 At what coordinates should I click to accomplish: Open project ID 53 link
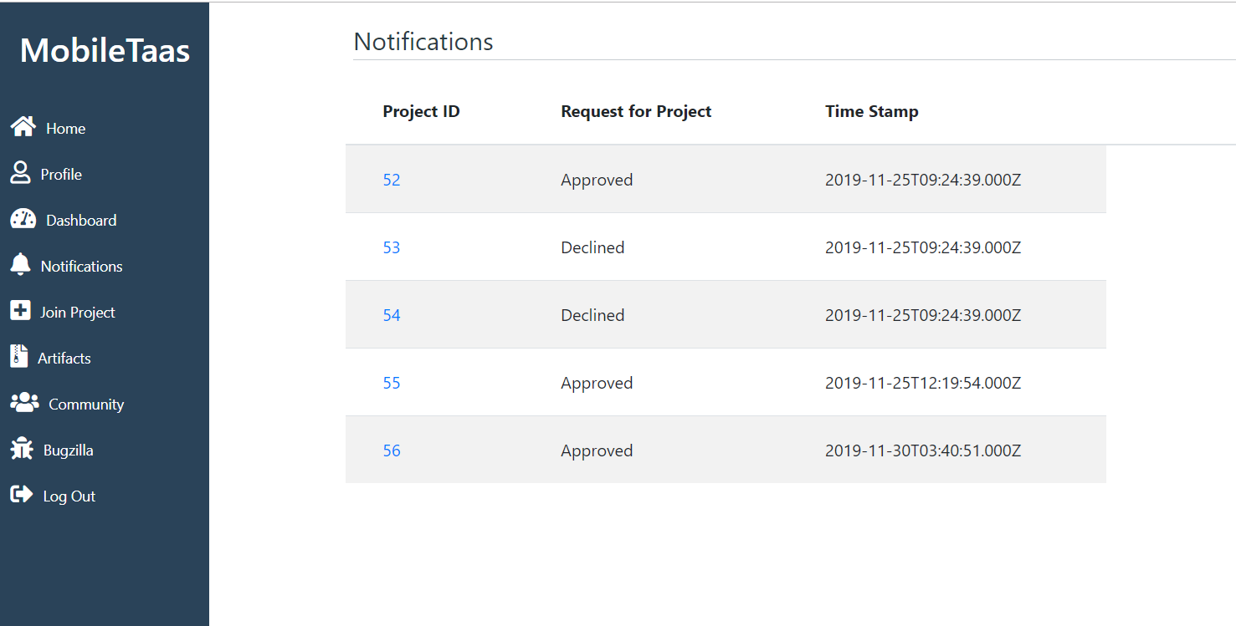click(391, 247)
